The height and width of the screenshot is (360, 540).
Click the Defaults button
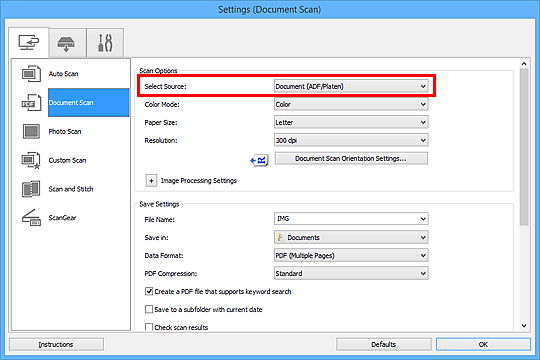[383, 344]
